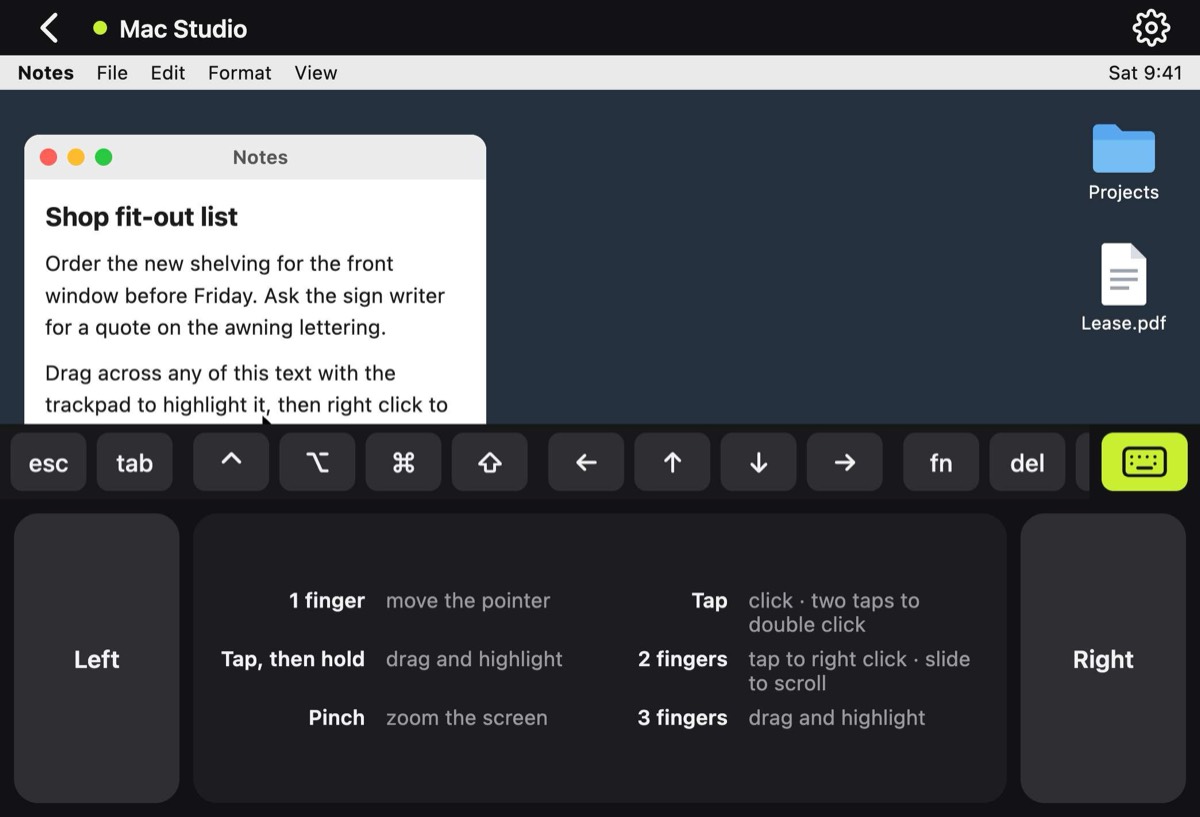Tap the option modifier key
The image size is (1200, 817).
pyautogui.click(x=317, y=462)
